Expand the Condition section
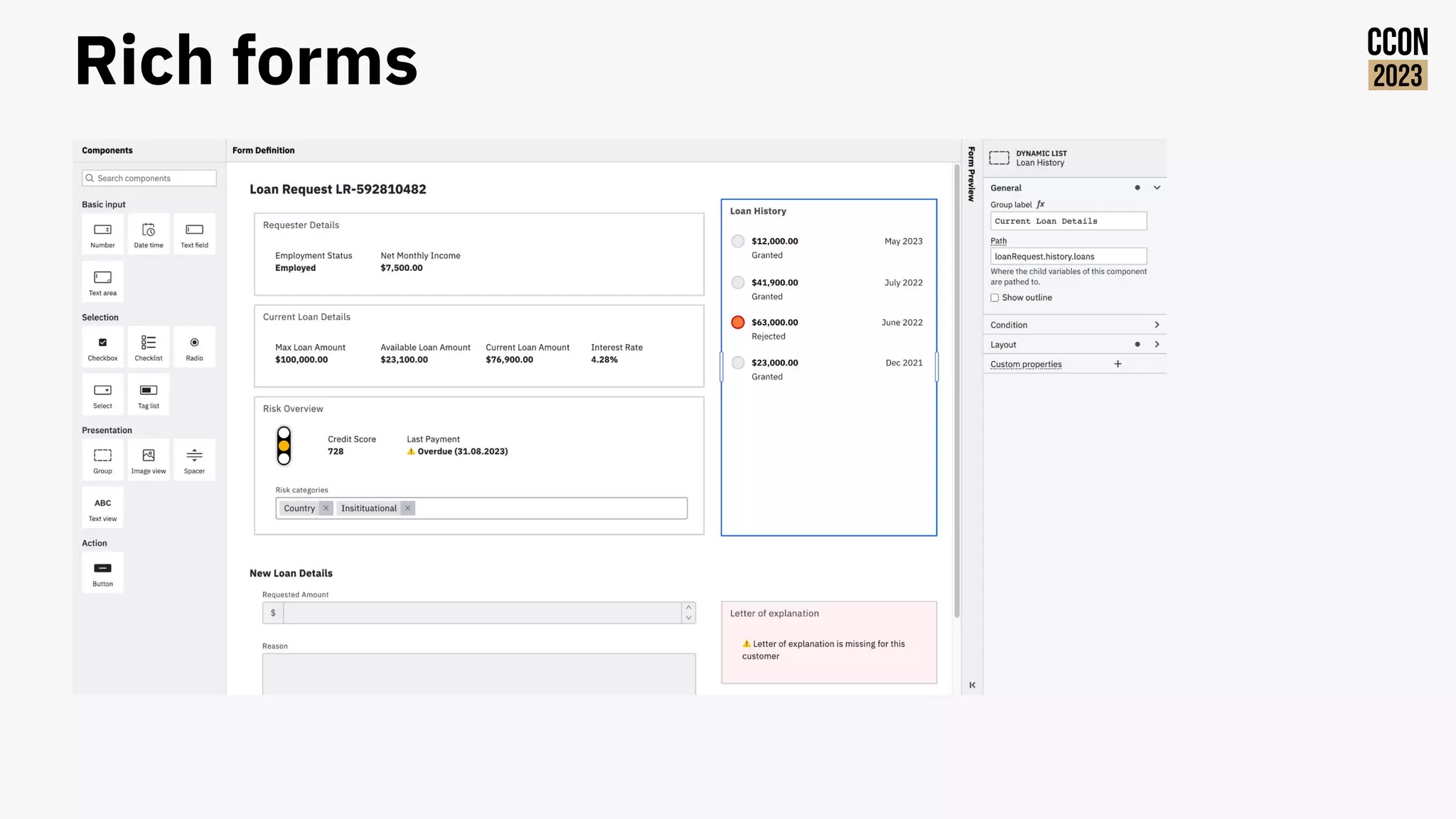This screenshot has height=819, width=1456. tap(1157, 325)
